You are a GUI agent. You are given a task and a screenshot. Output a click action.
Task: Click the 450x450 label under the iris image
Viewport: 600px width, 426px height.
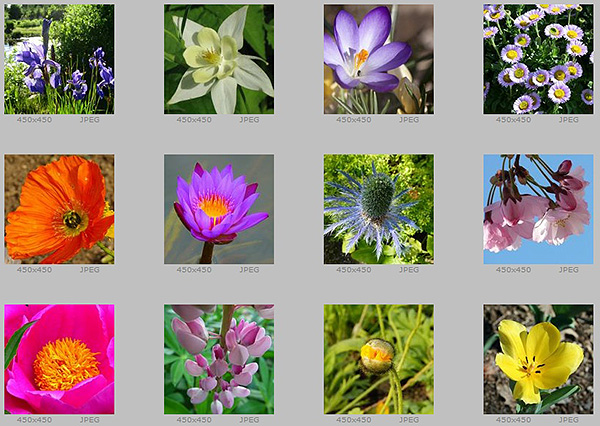(34, 120)
